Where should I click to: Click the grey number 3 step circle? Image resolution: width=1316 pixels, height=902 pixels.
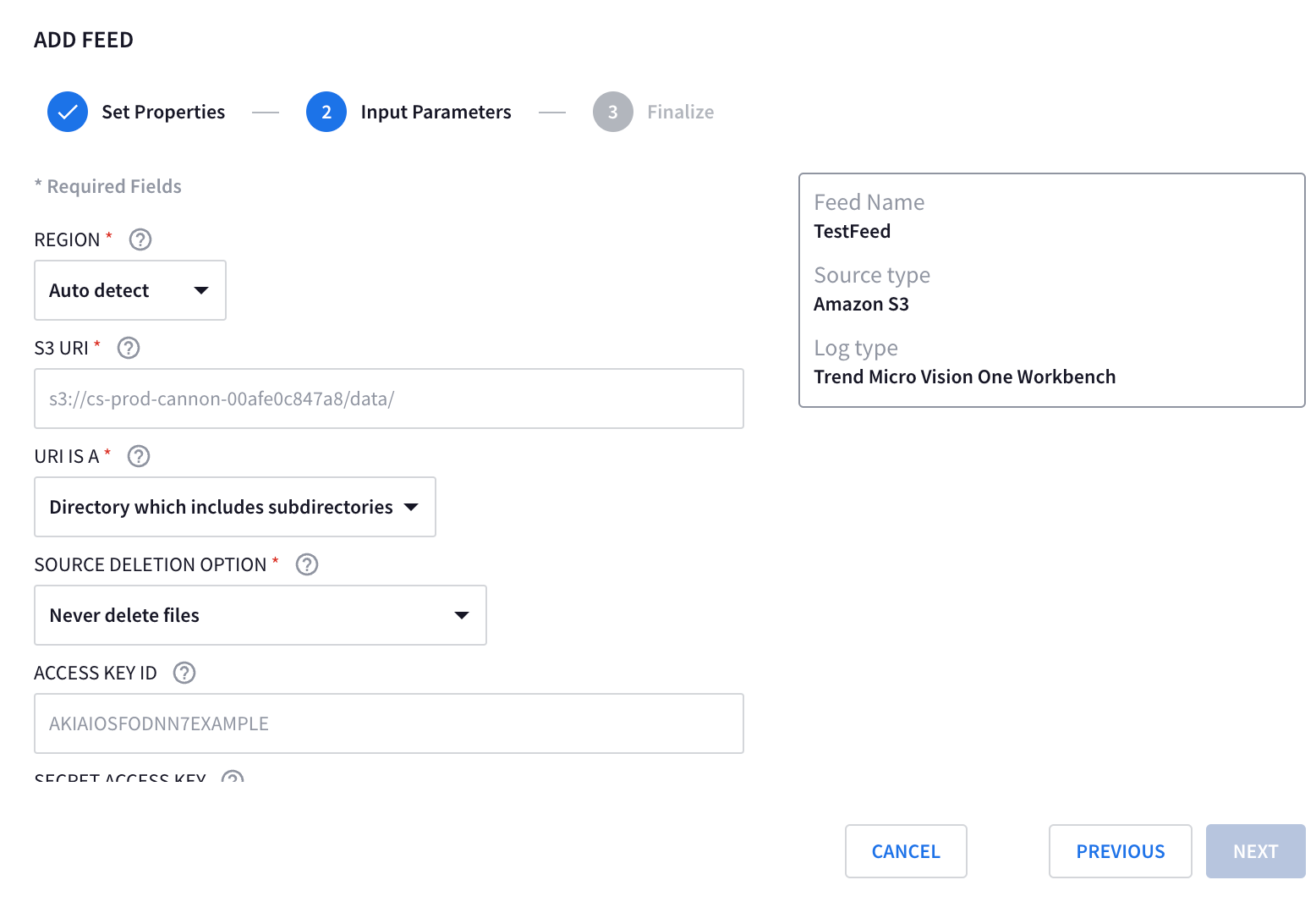[x=613, y=112]
